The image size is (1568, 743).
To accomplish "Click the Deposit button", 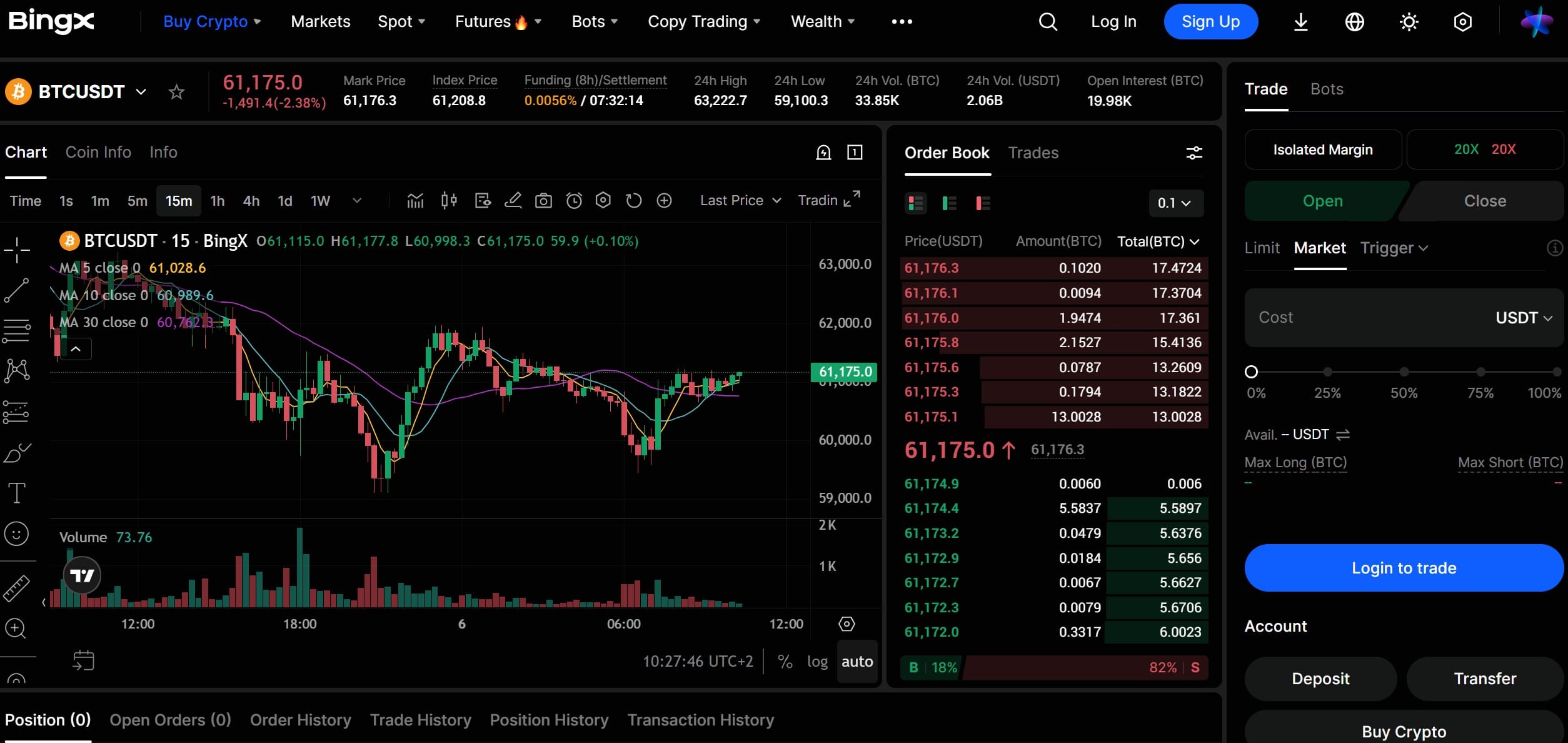I will click(1320, 679).
